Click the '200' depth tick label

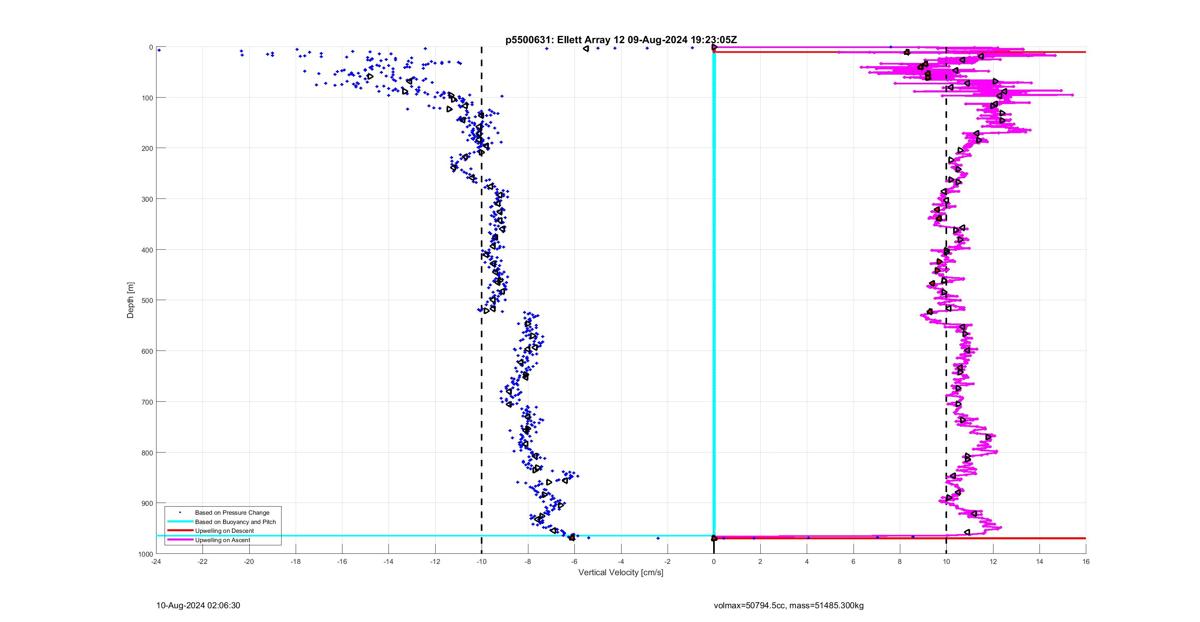[146, 148]
